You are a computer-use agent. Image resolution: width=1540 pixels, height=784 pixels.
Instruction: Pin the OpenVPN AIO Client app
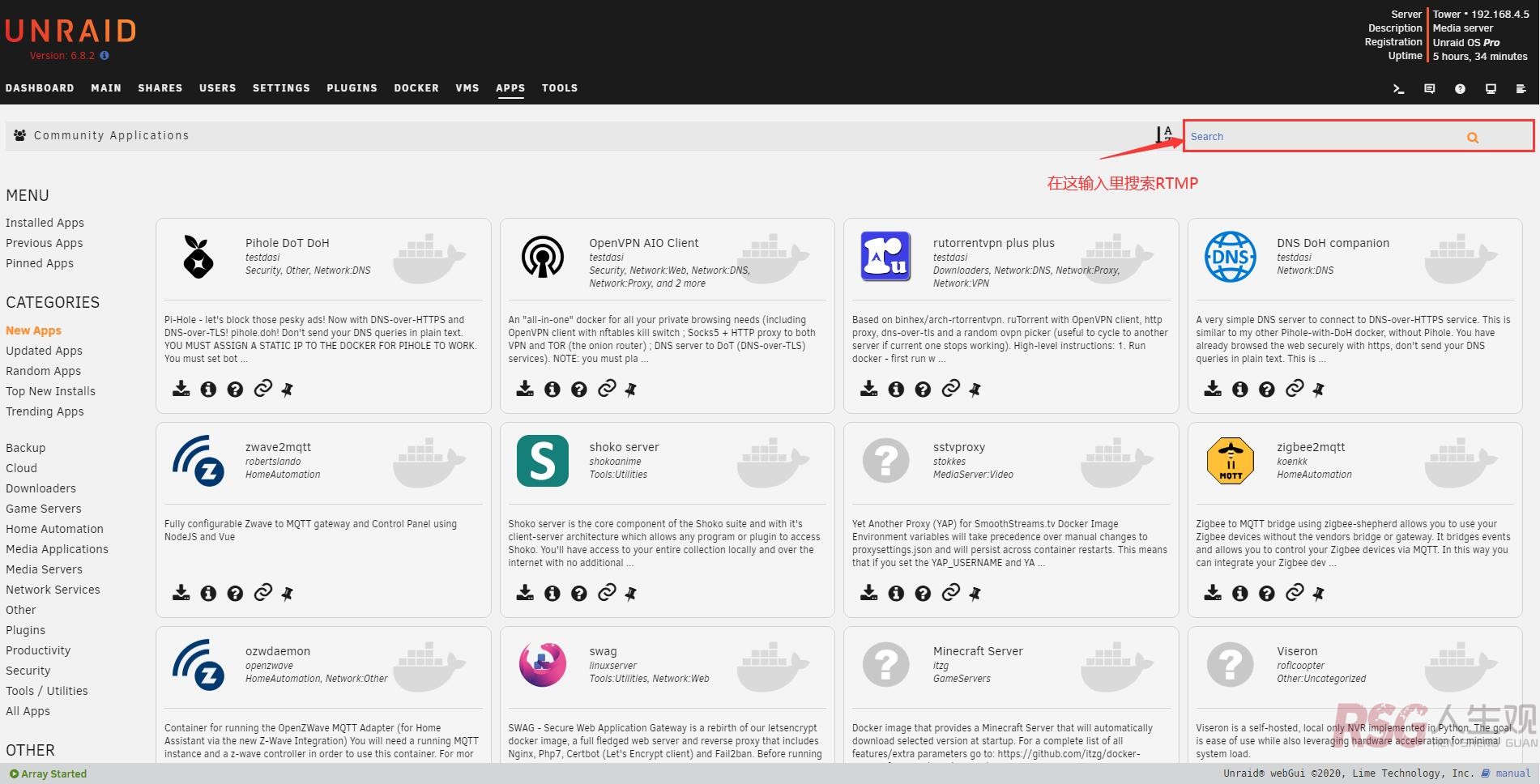coord(631,390)
